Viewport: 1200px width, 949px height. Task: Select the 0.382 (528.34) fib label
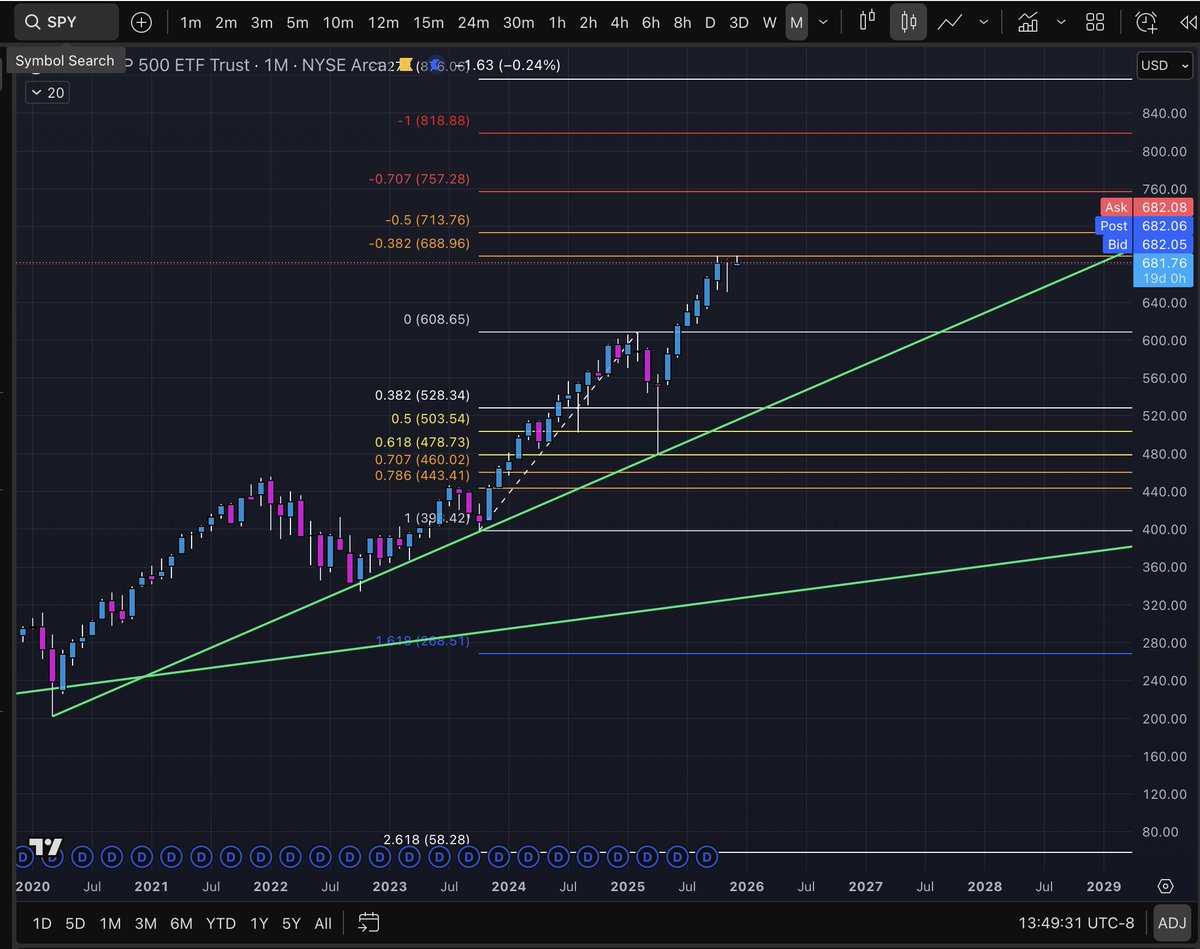tap(422, 396)
